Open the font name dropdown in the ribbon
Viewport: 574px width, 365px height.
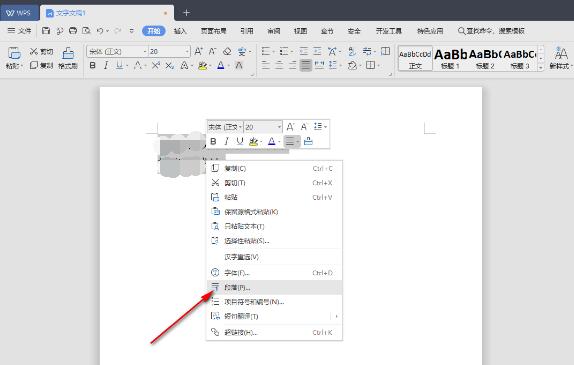coord(145,52)
